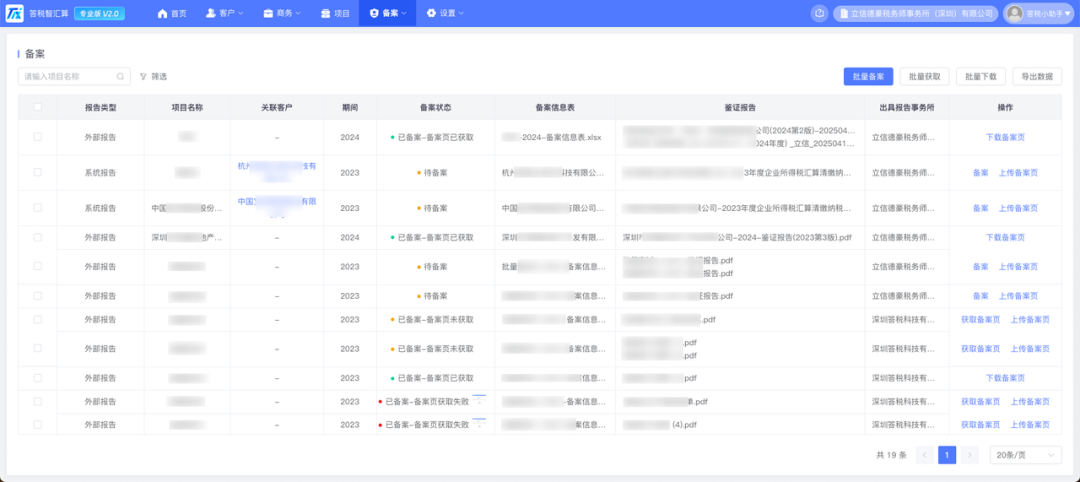The height and width of the screenshot is (482, 1080).
Task: Click the 答税智汇算 logo icon
Action: click(14, 13)
